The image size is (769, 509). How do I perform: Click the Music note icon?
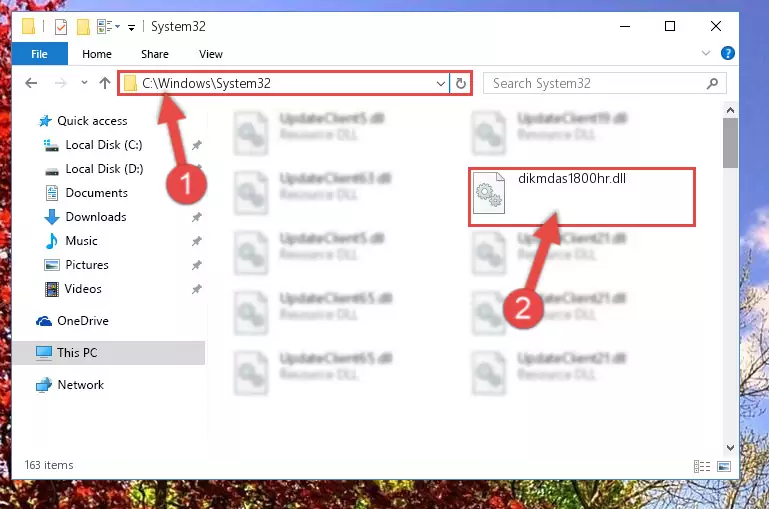click(x=51, y=241)
